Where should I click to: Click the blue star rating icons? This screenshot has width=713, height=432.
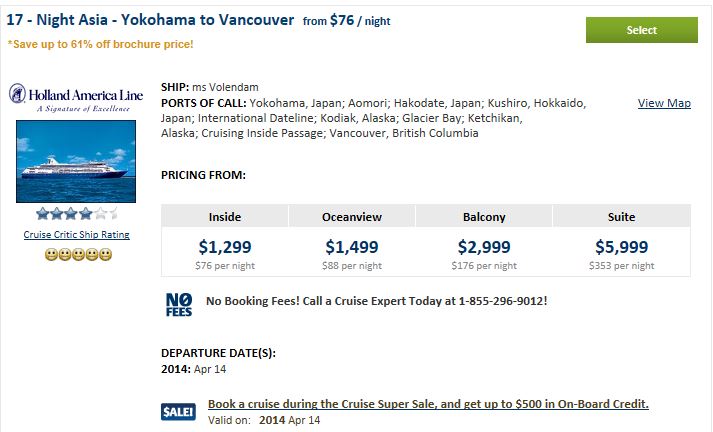tap(77, 213)
